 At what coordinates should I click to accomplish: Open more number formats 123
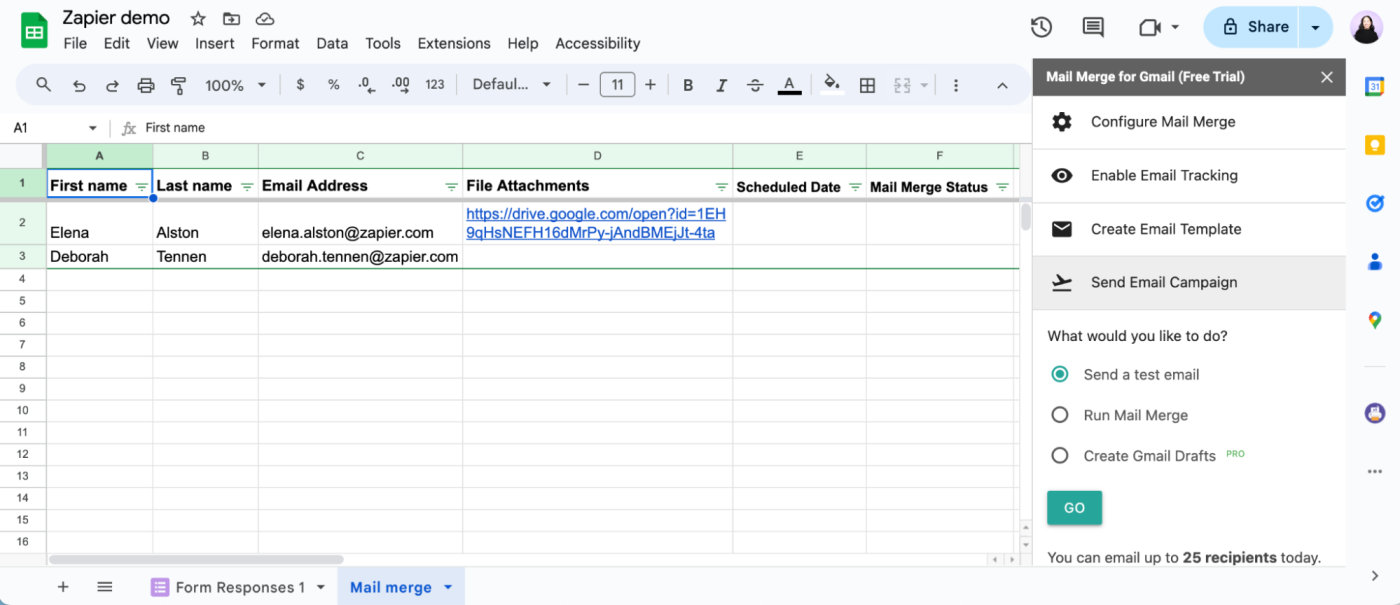click(434, 85)
